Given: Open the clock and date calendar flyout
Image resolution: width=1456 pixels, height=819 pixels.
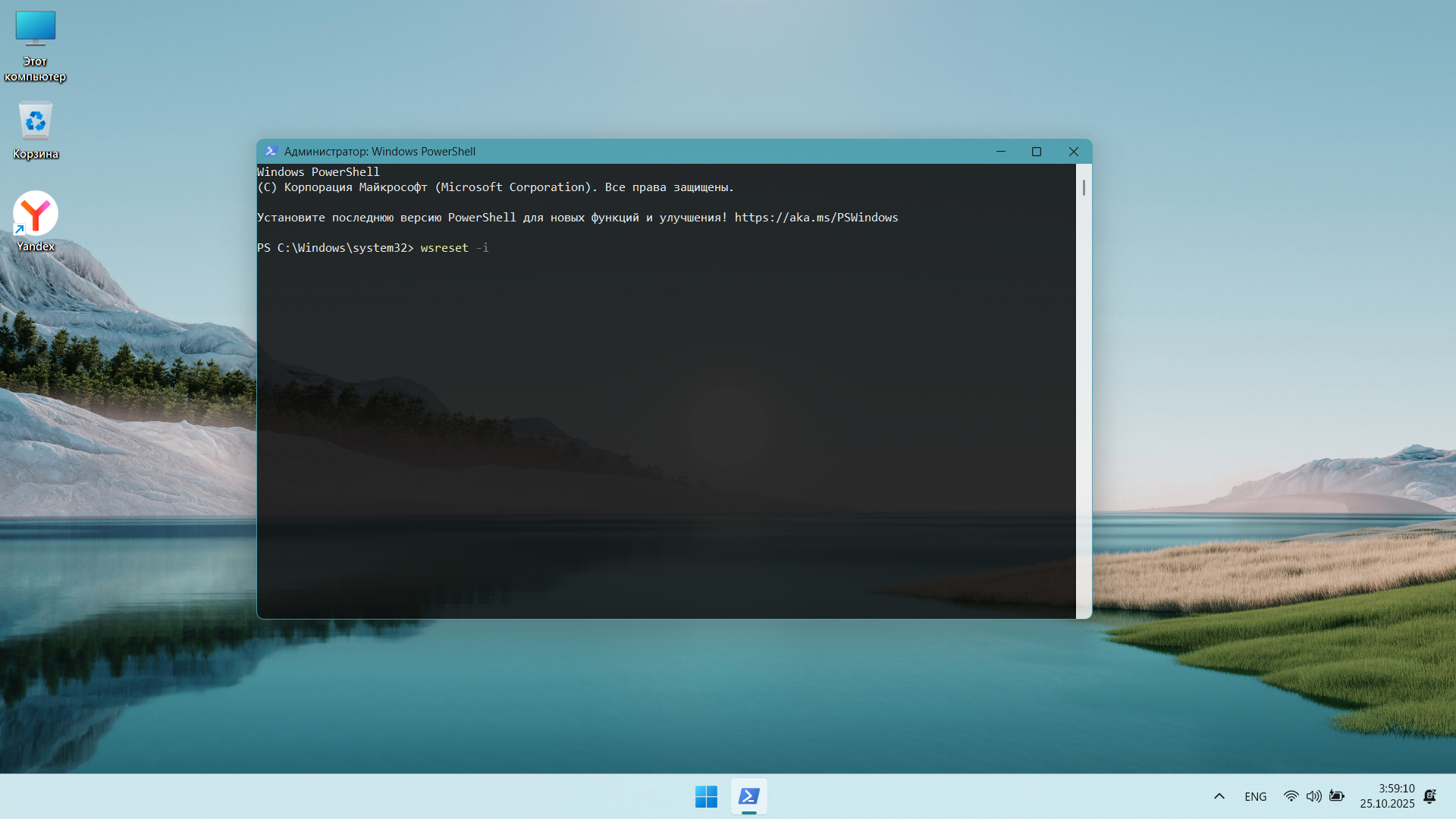Looking at the screenshot, I should (1387, 796).
